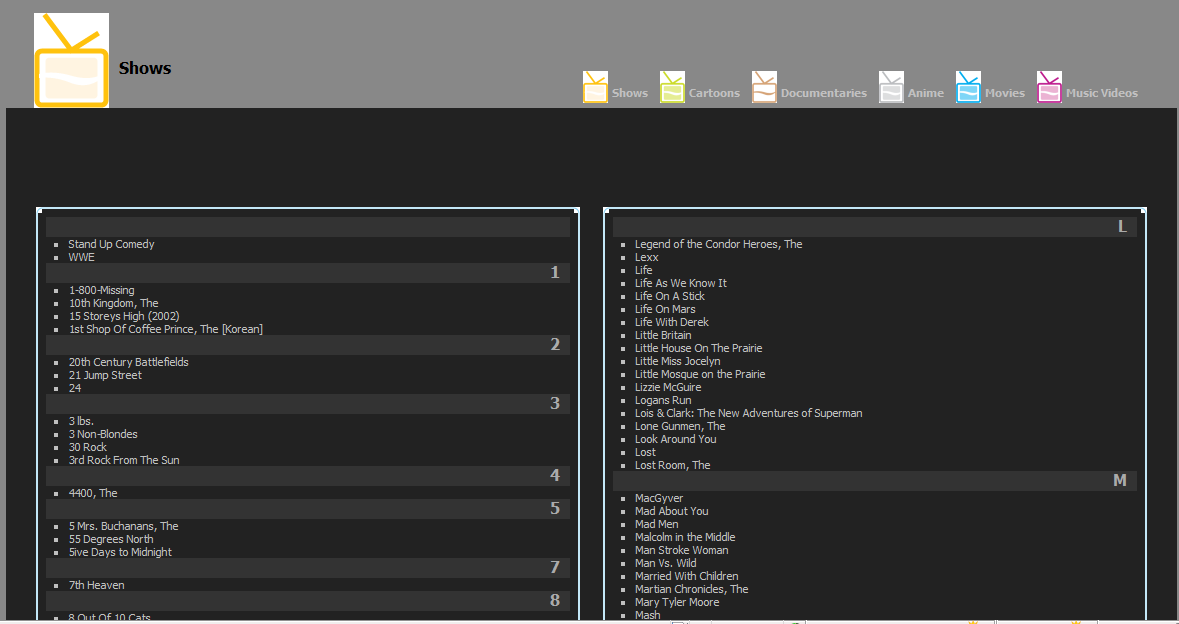Open 15 Storeys High (2002) link
The height and width of the screenshot is (624, 1179).
coord(124,316)
